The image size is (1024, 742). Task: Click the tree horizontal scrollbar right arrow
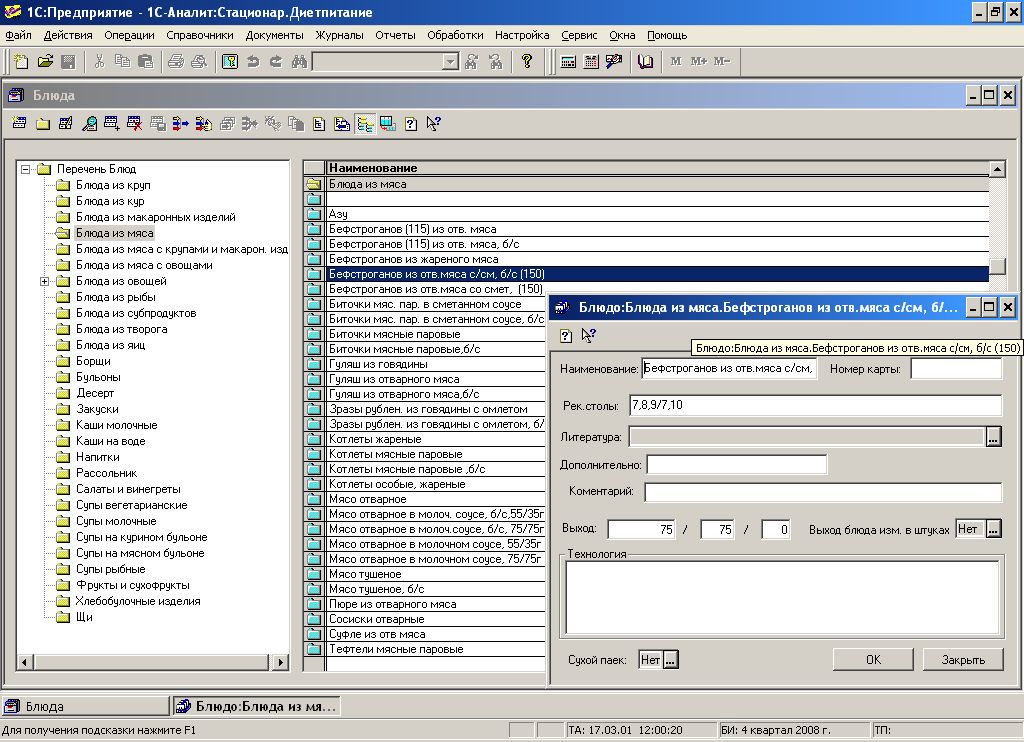tap(280, 662)
